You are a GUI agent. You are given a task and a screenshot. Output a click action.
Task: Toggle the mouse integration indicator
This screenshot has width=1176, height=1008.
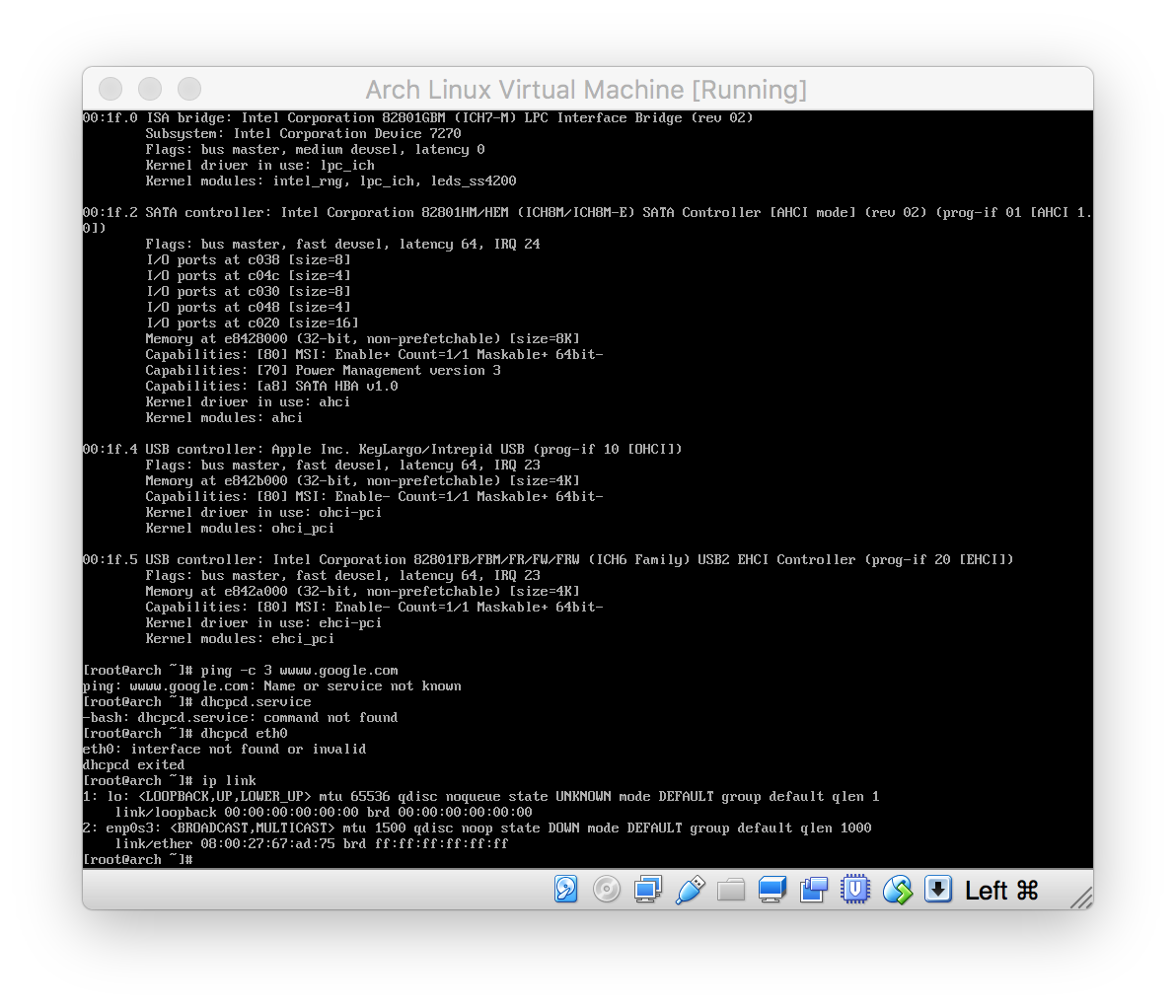point(897,891)
